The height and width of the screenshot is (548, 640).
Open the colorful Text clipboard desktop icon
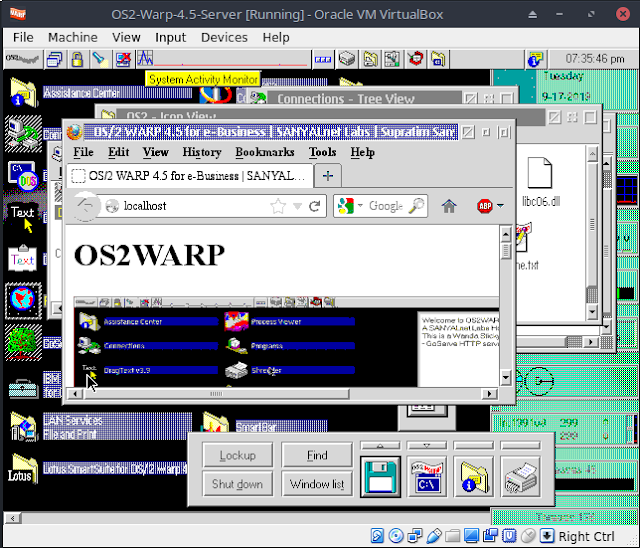tap(23, 258)
